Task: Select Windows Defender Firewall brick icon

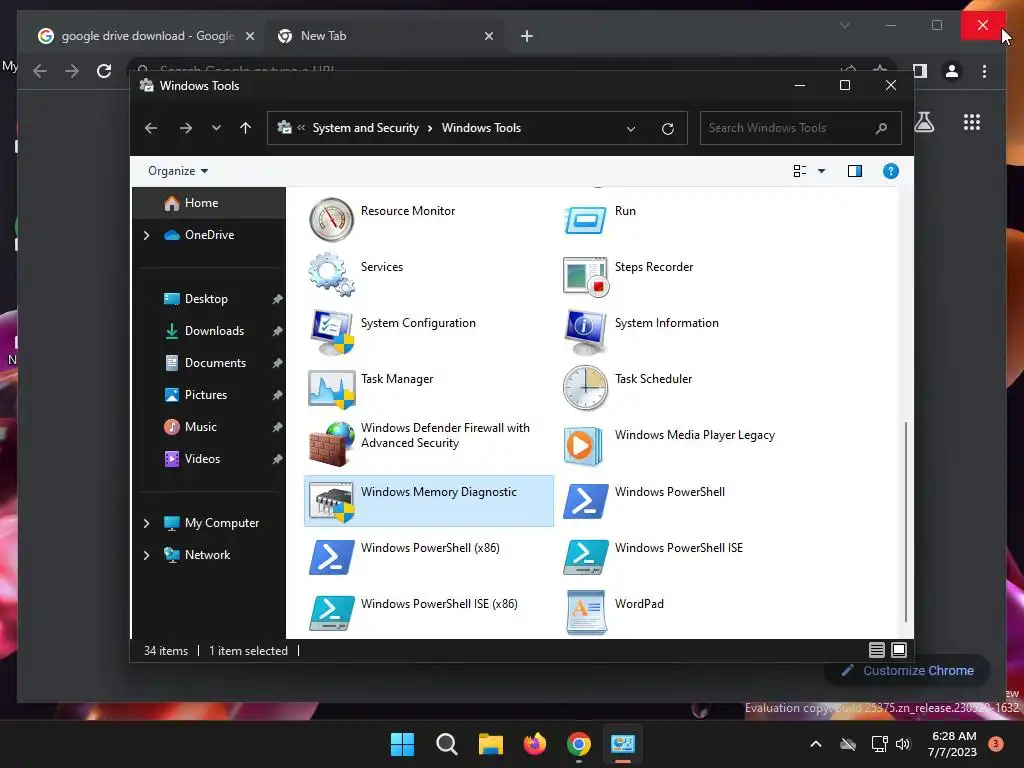Action: (331, 444)
